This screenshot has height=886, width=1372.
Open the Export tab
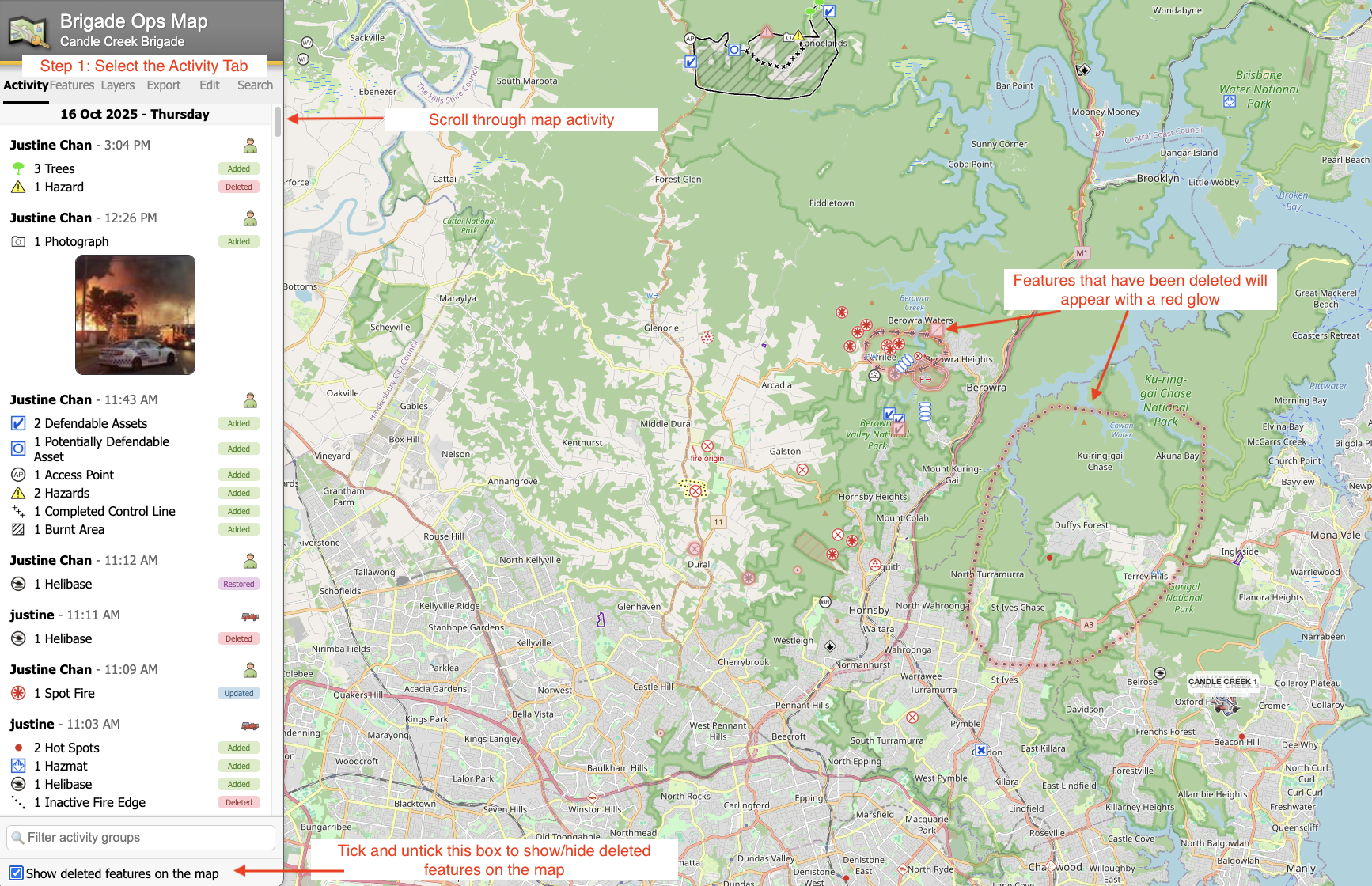pos(164,85)
